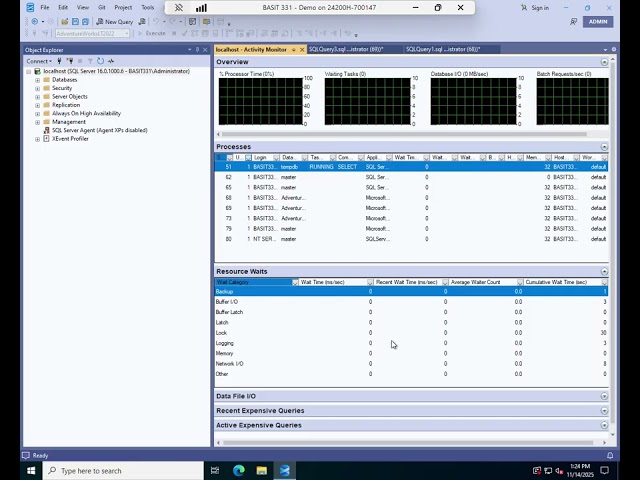Image resolution: width=640 pixels, height=480 pixels.
Task: Expand Always On High Availability node
Action: pyautogui.click(x=38, y=114)
